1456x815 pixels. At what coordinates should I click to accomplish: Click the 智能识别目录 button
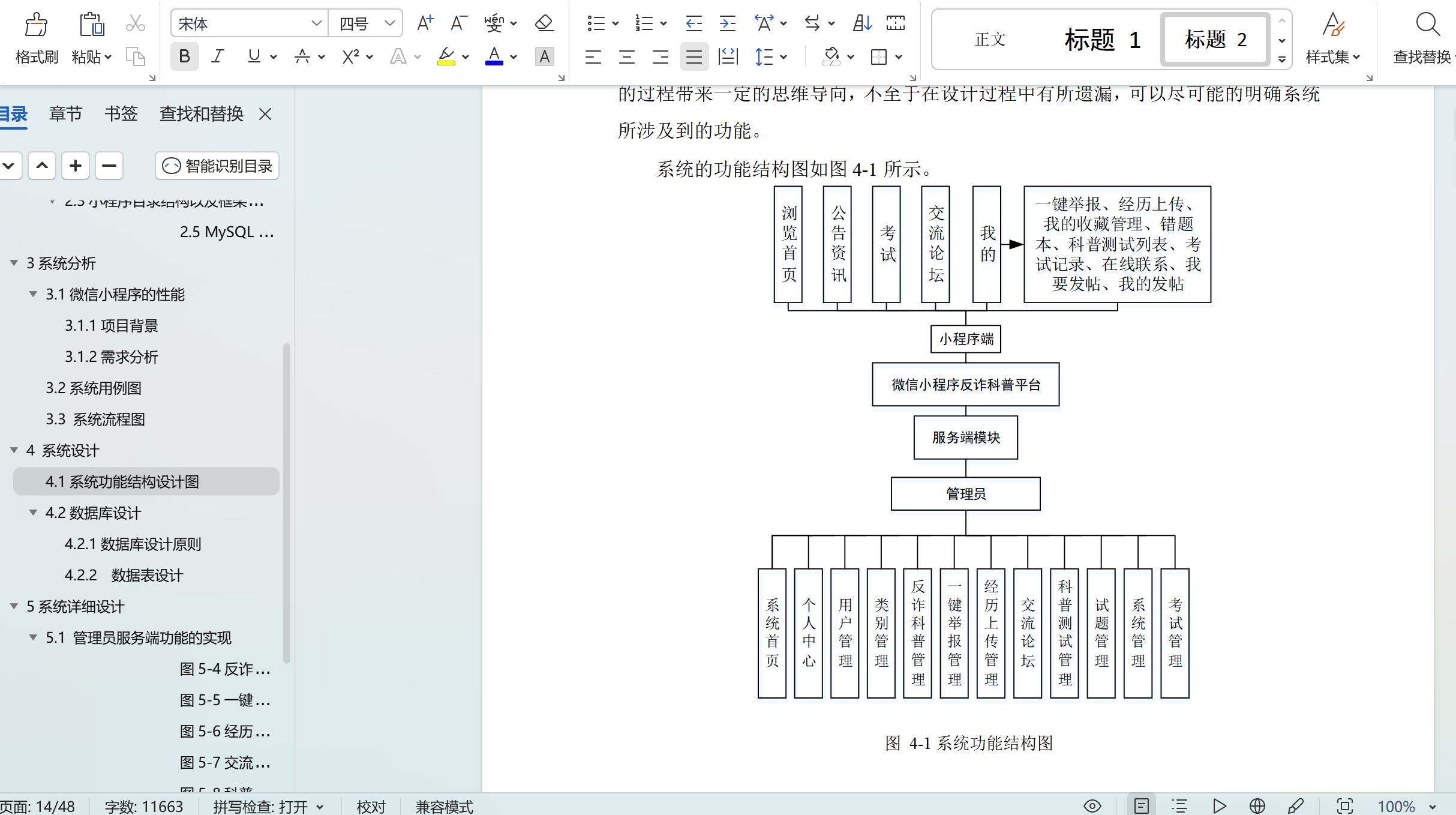point(217,166)
